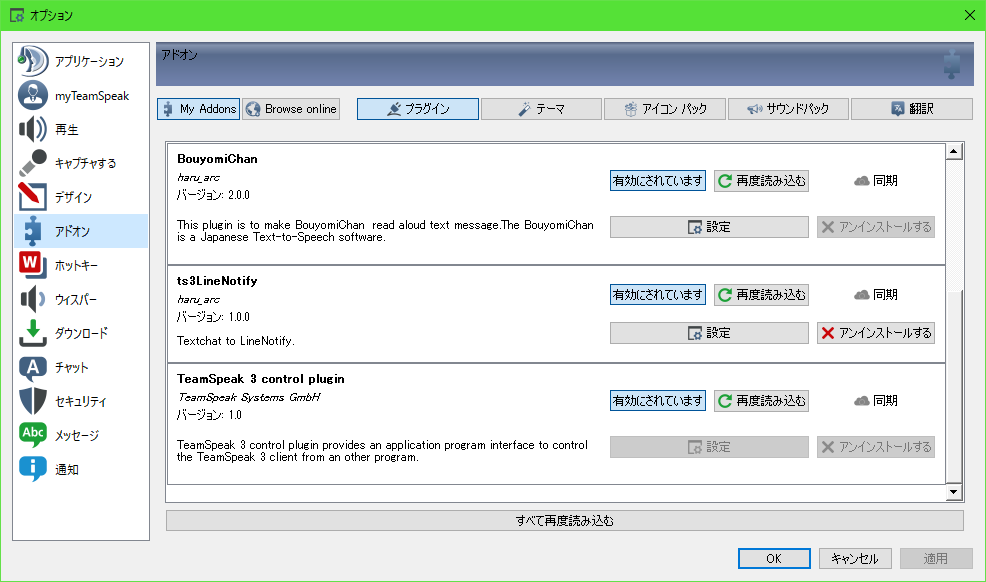Switch to the プラグイン tab

point(418,109)
